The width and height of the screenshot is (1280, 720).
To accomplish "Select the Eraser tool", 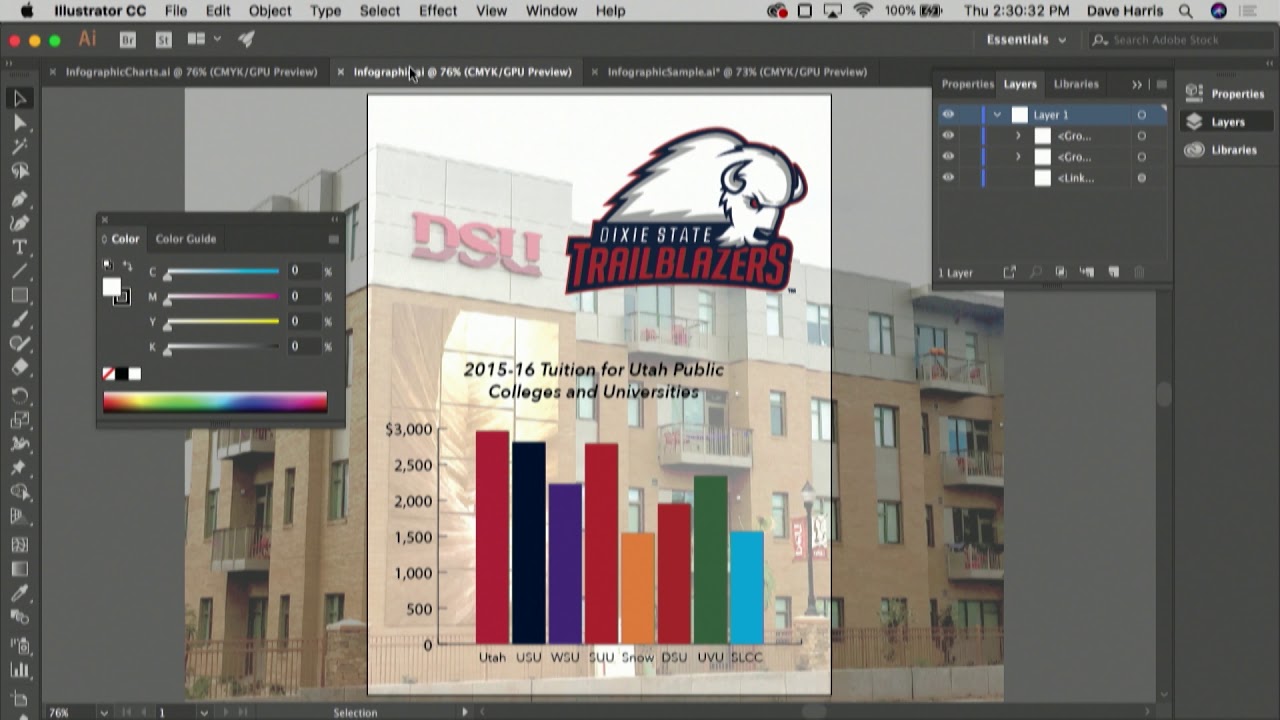I will [x=20, y=368].
